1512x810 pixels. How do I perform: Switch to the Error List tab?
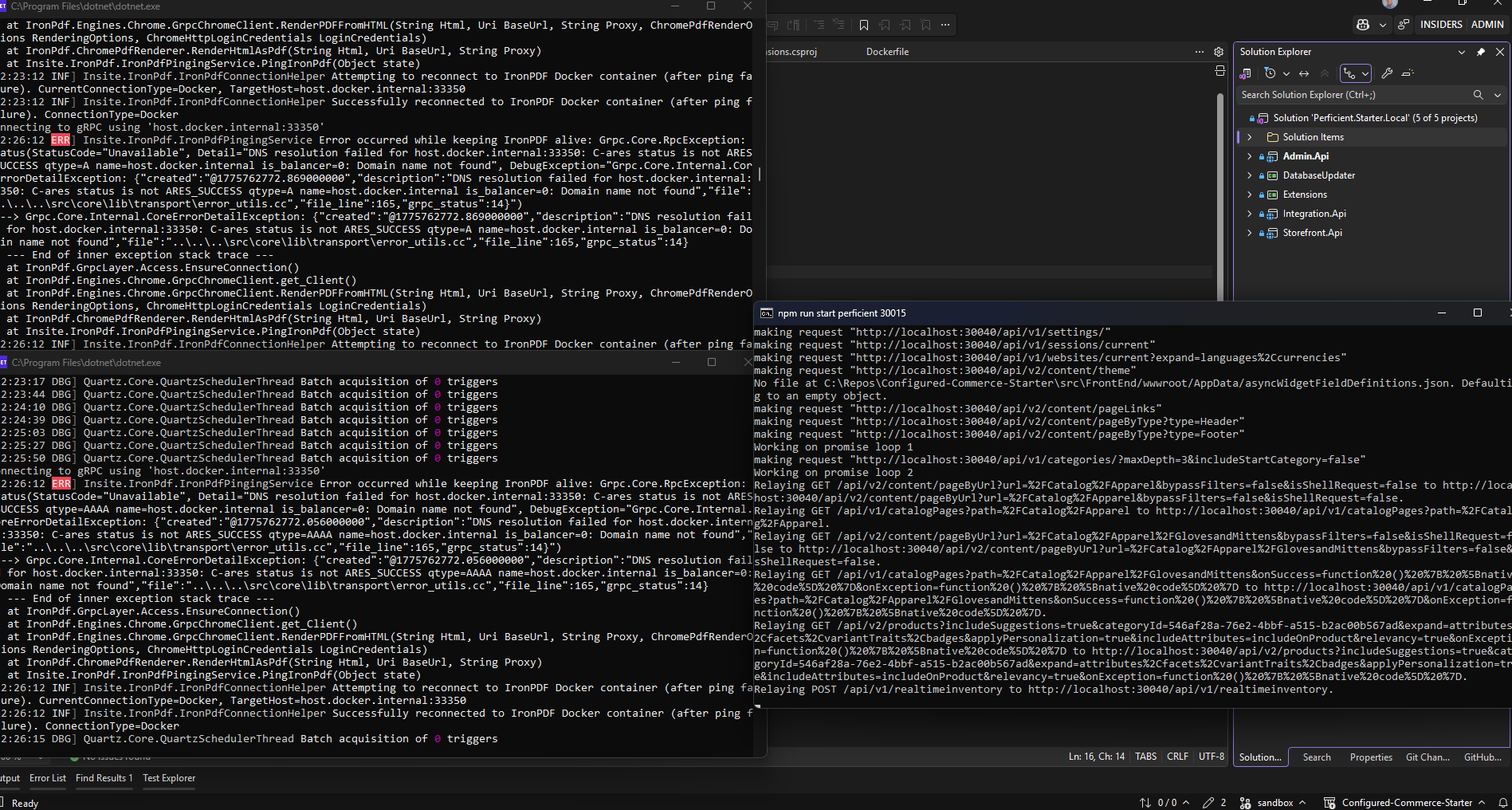[48, 778]
